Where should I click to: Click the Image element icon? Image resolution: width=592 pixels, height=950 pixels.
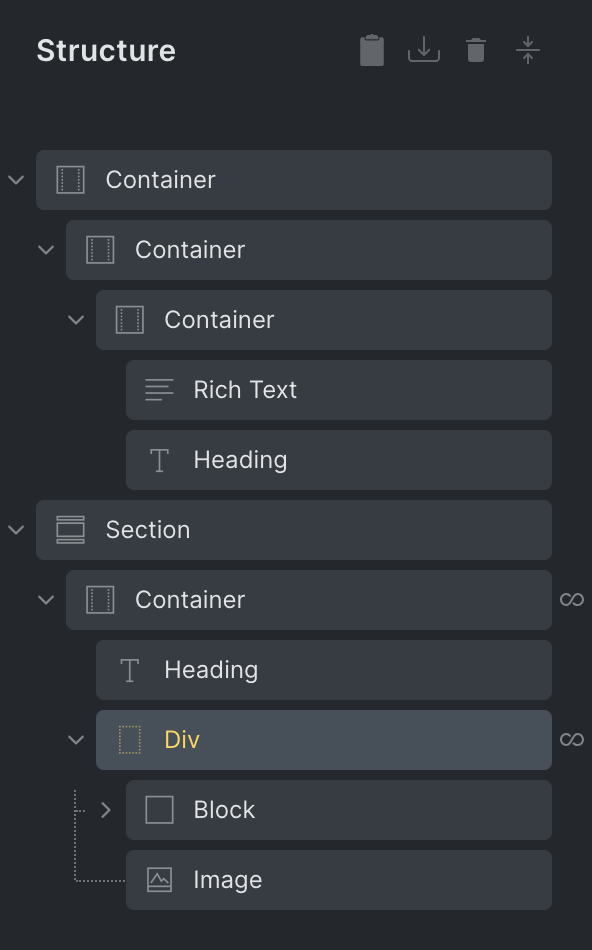click(159, 880)
